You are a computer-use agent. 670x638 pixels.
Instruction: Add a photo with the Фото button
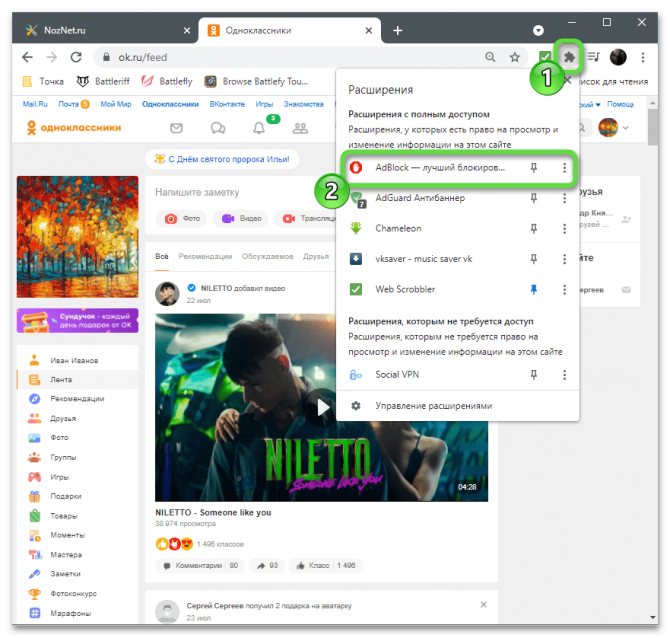click(182, 218)
